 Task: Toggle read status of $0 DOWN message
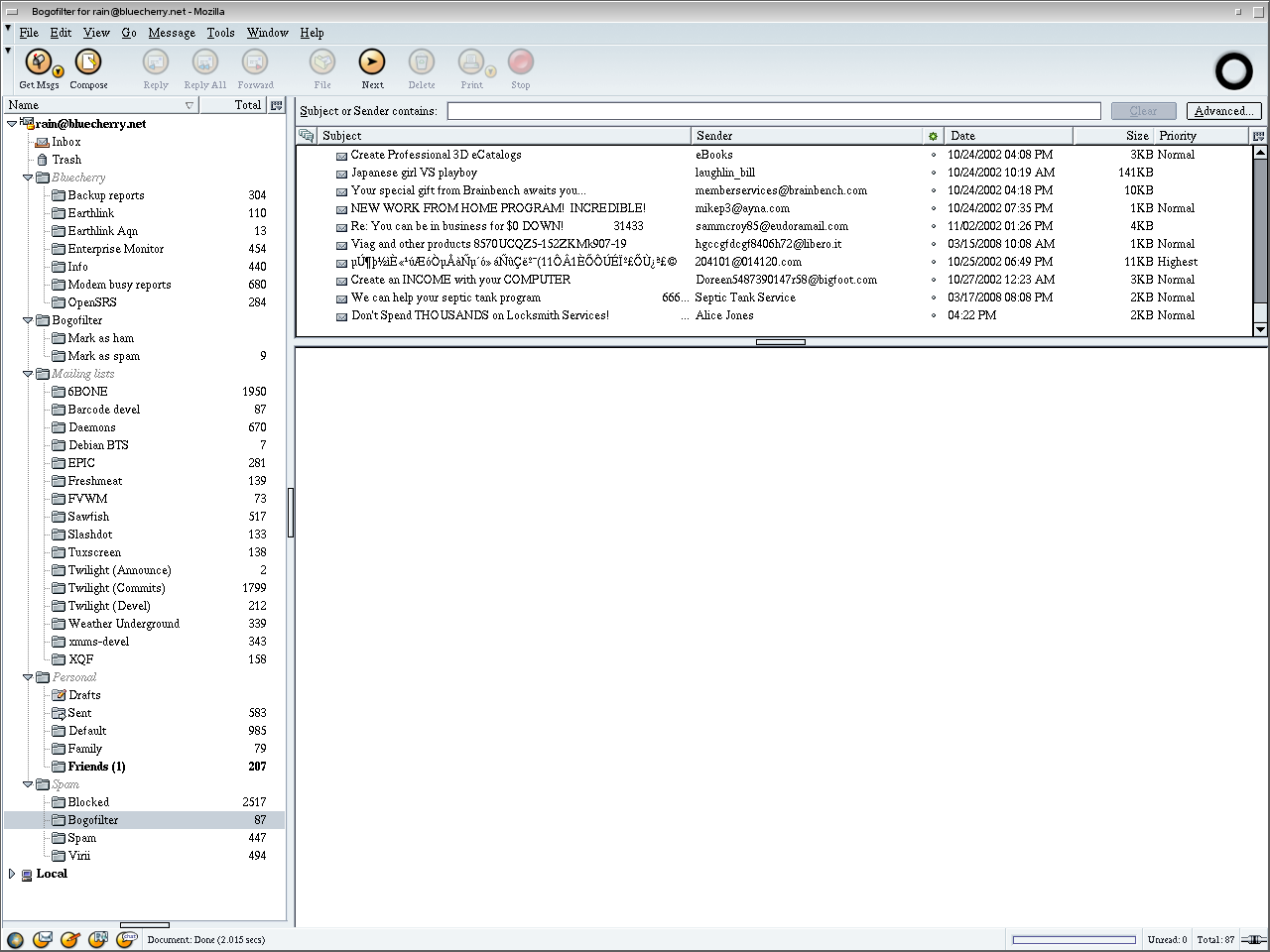tap(933, 226)
